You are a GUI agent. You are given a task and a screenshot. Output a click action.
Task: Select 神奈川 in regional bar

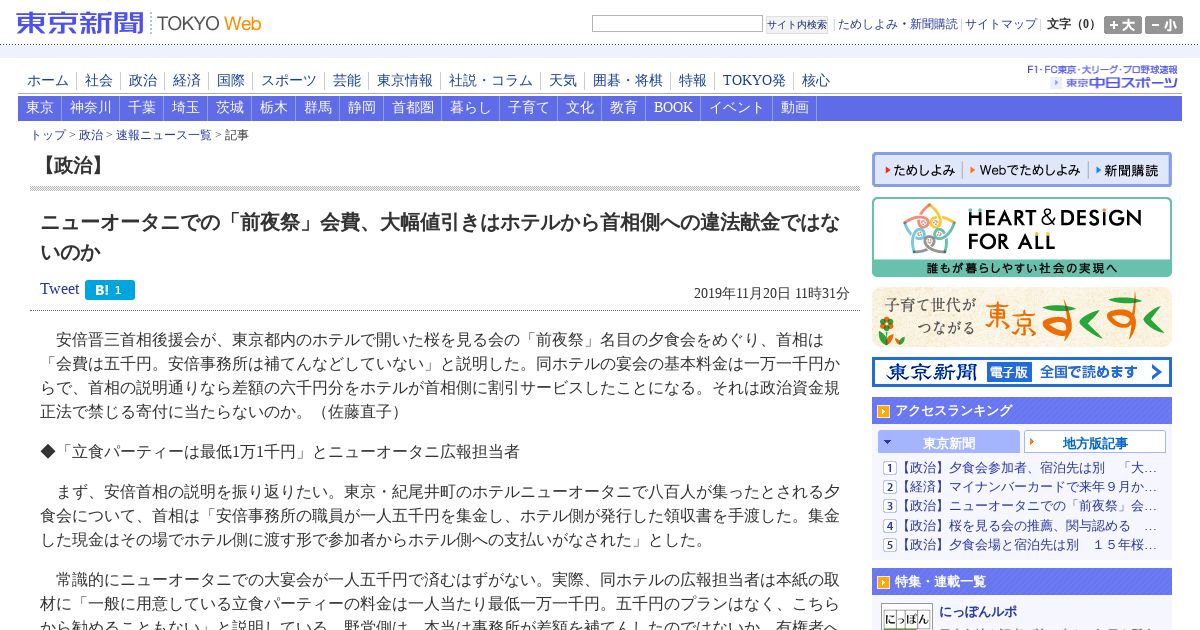91,108
